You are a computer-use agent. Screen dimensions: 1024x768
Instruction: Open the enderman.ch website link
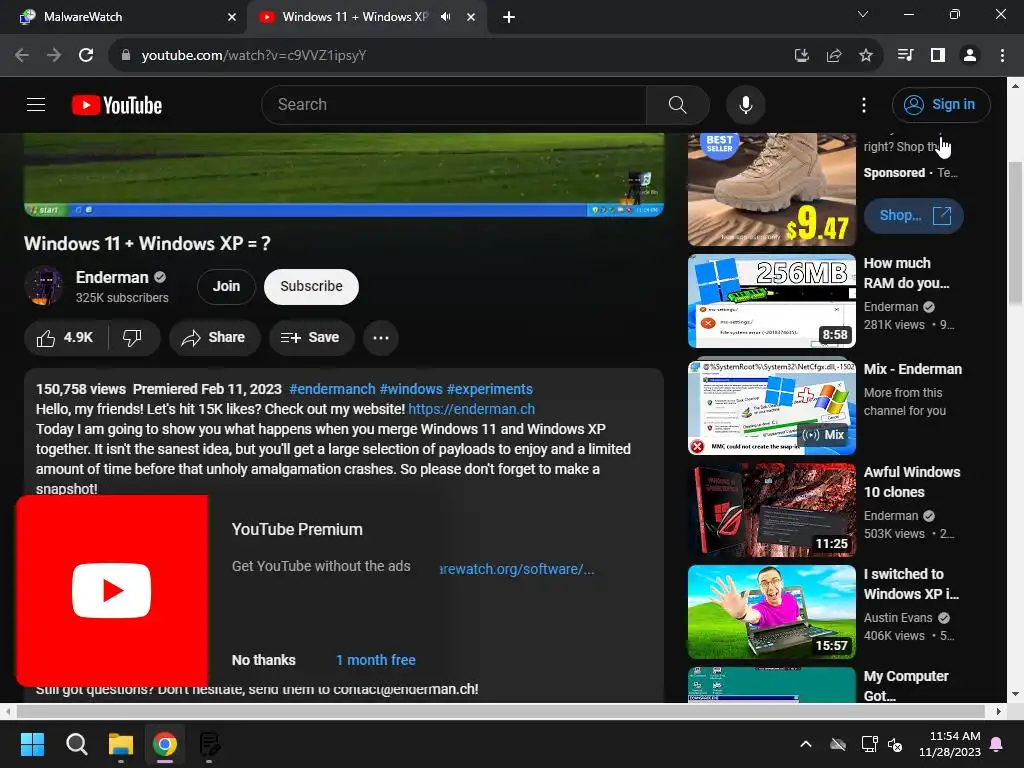click(x=472, y=409)
